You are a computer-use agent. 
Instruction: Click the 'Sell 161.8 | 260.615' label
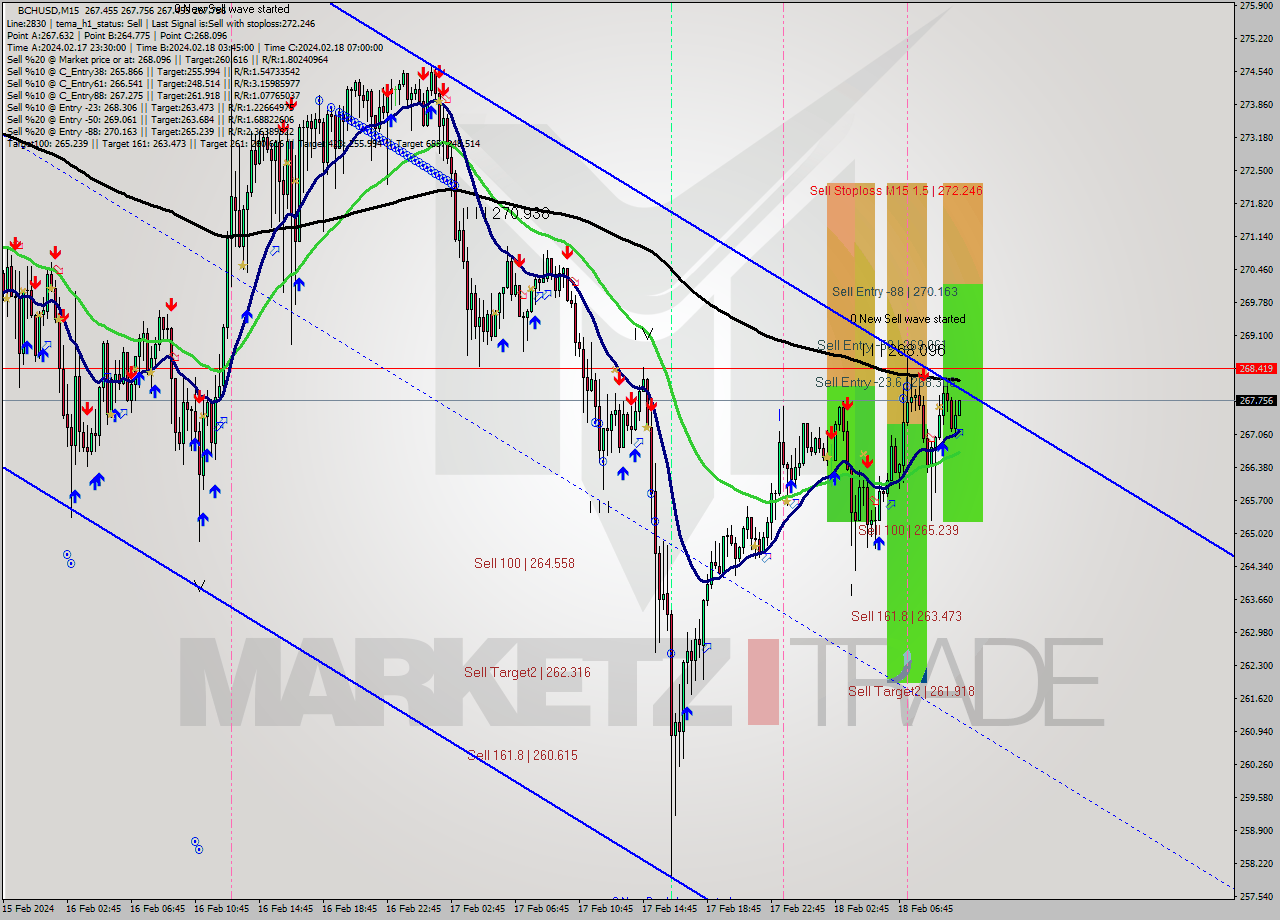(x=522, y=755)
